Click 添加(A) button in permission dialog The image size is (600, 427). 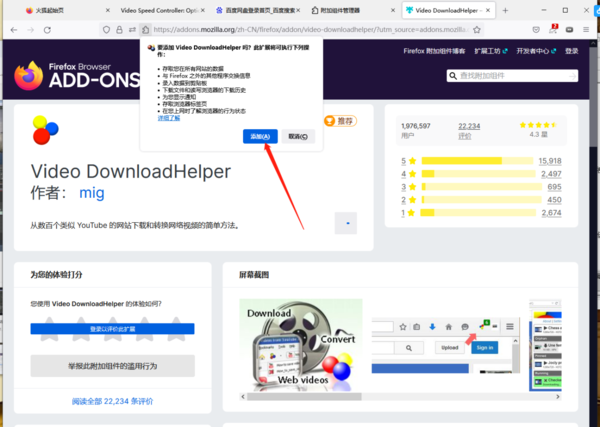coord(260,136)
